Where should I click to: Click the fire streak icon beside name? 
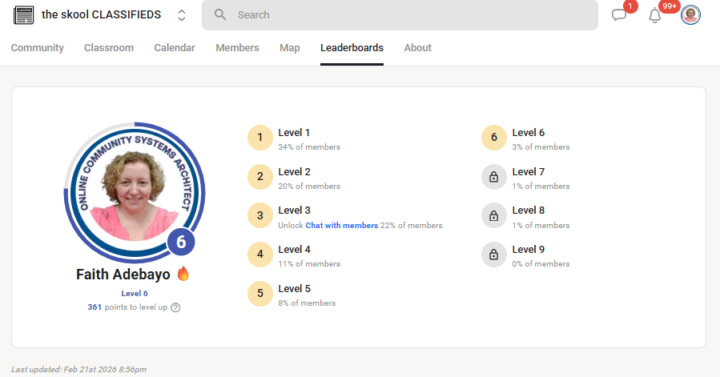(x=183, y=273)
